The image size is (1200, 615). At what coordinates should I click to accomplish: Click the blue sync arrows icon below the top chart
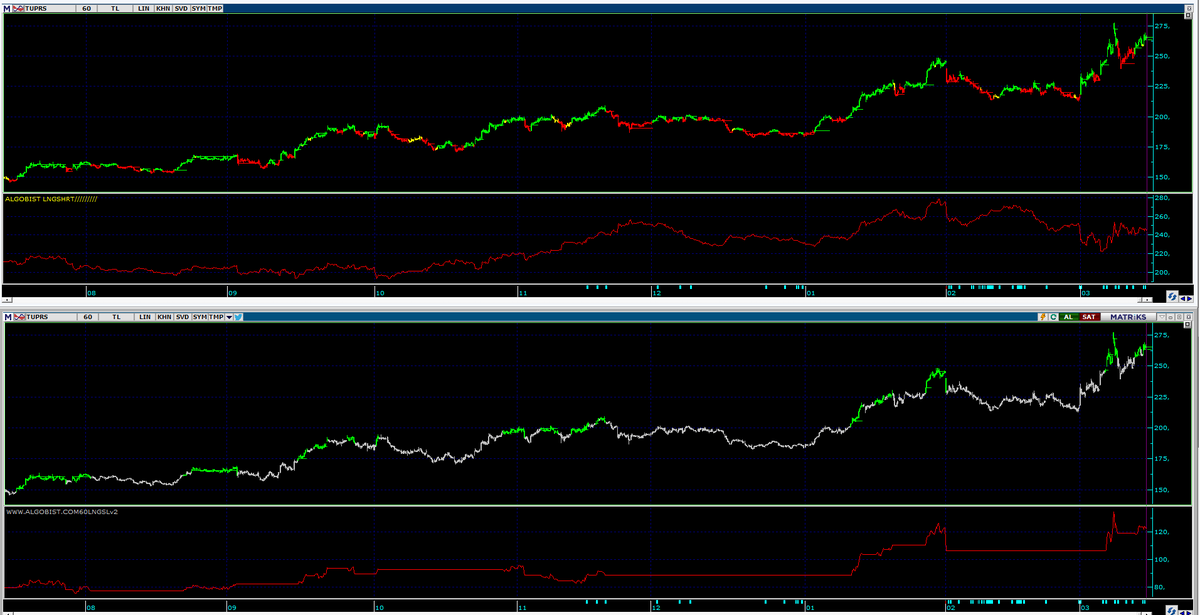1172,297
